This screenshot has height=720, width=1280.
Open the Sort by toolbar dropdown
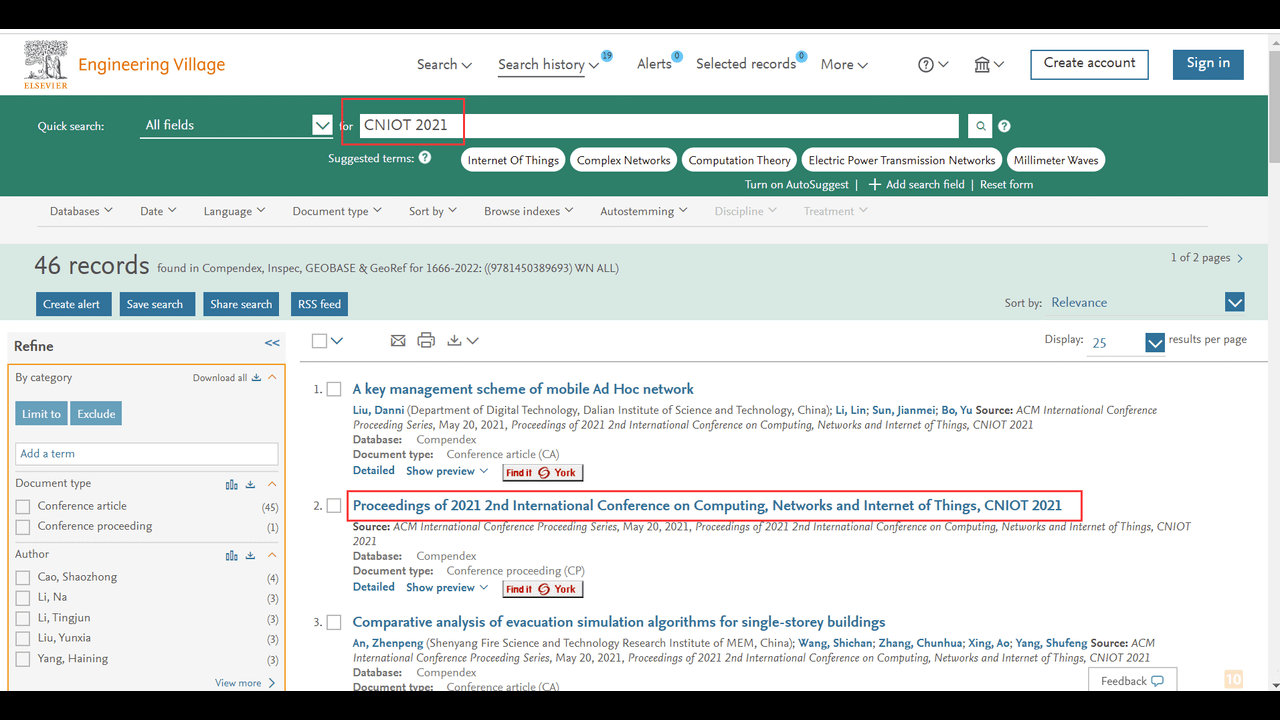click(433, 211)
